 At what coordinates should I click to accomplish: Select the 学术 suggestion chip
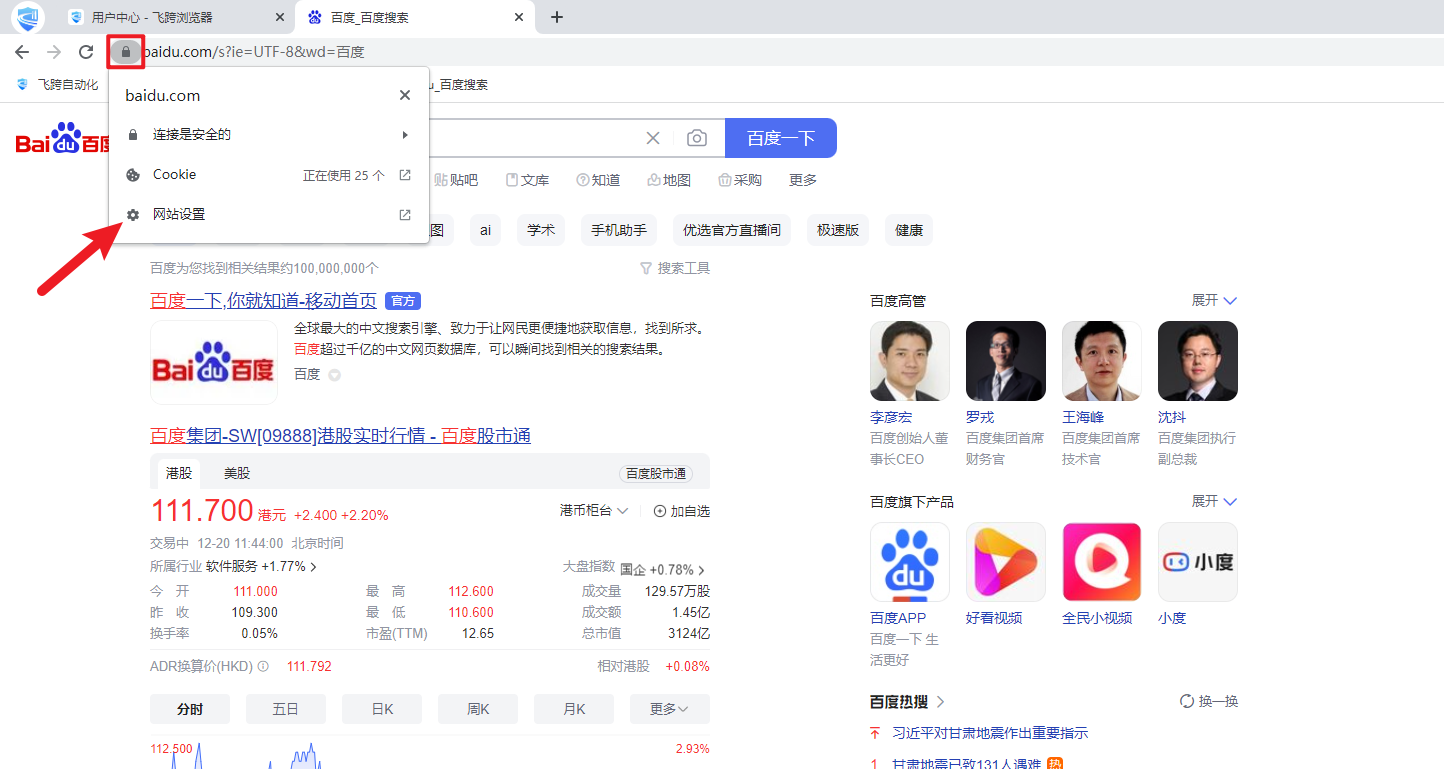point(541,230)
